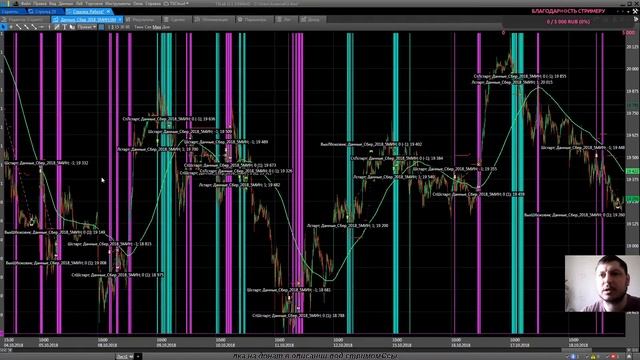Click the Сделки tab icon
Screen dimensions: 640x360
click(166, 19)
